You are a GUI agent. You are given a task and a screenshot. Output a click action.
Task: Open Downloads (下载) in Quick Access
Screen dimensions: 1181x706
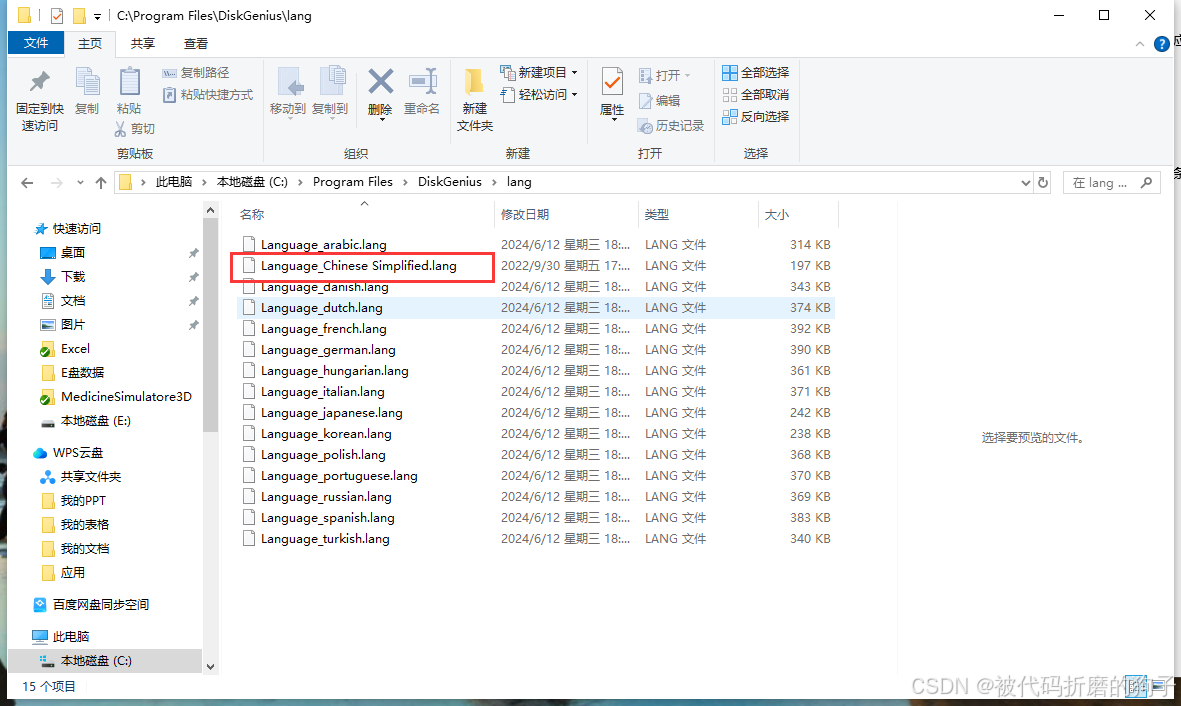click(73, 277)
